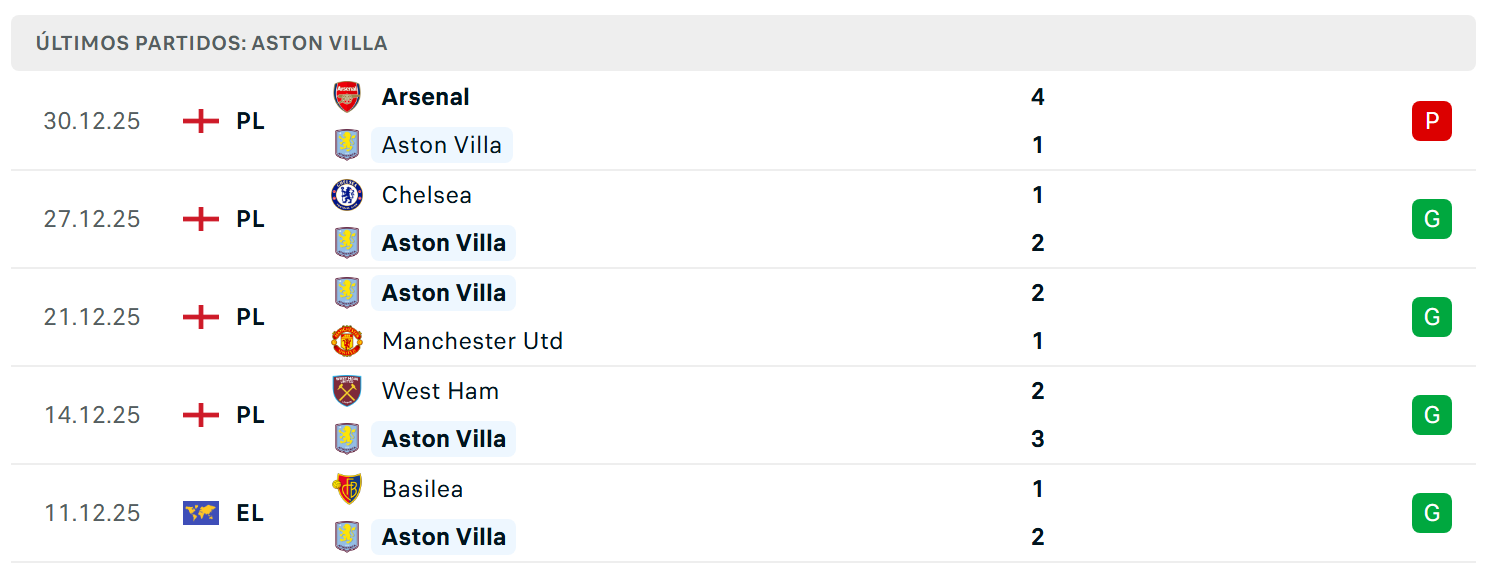Viewport: 1489px width, 581px height.
Task: Click the Chelsea club crest
Action: [x=347, y=195]
